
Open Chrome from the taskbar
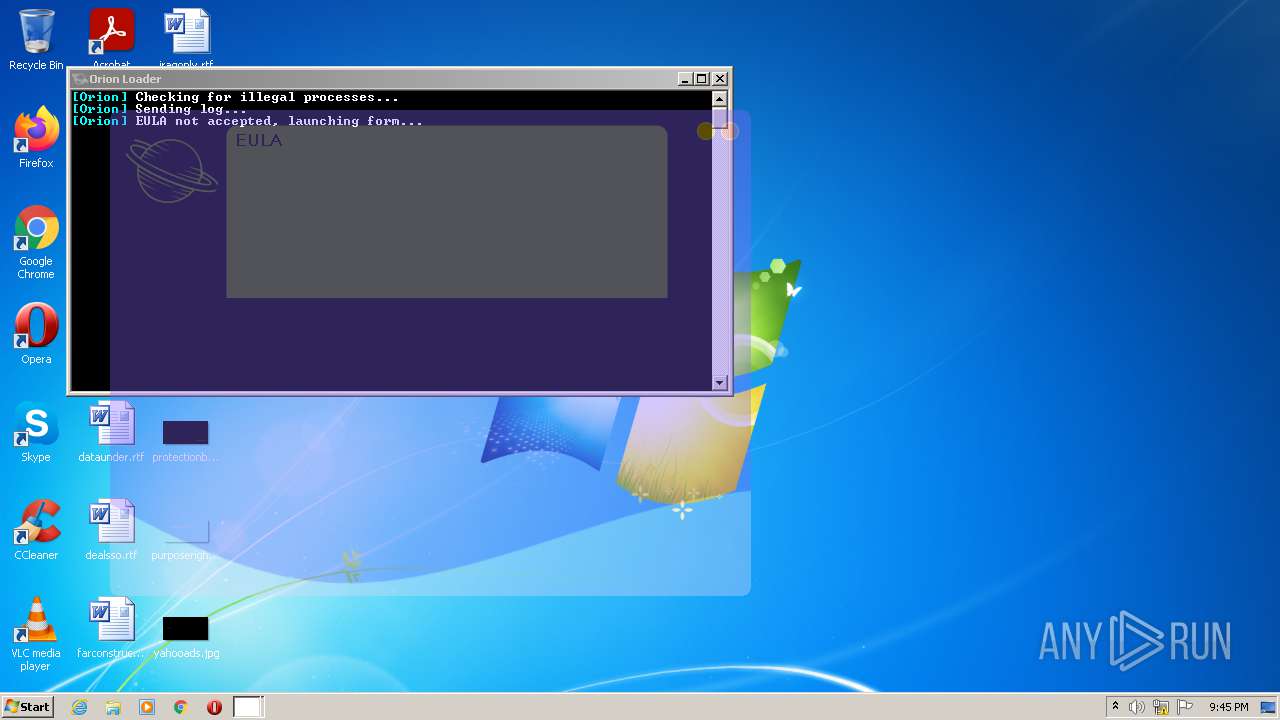coord(181,707)
